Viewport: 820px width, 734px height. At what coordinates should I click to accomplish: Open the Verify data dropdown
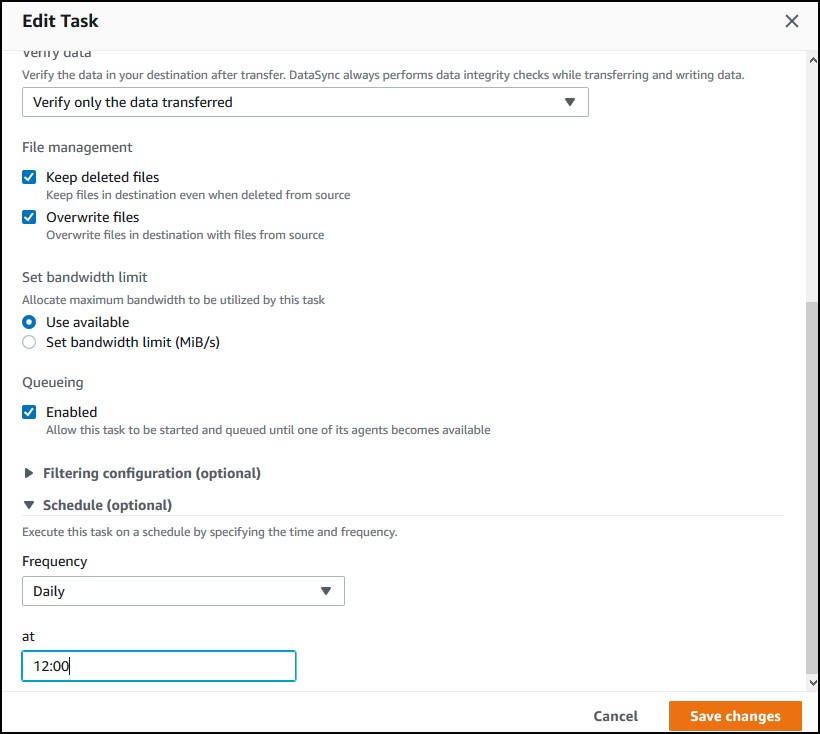[x=305, y=102]
